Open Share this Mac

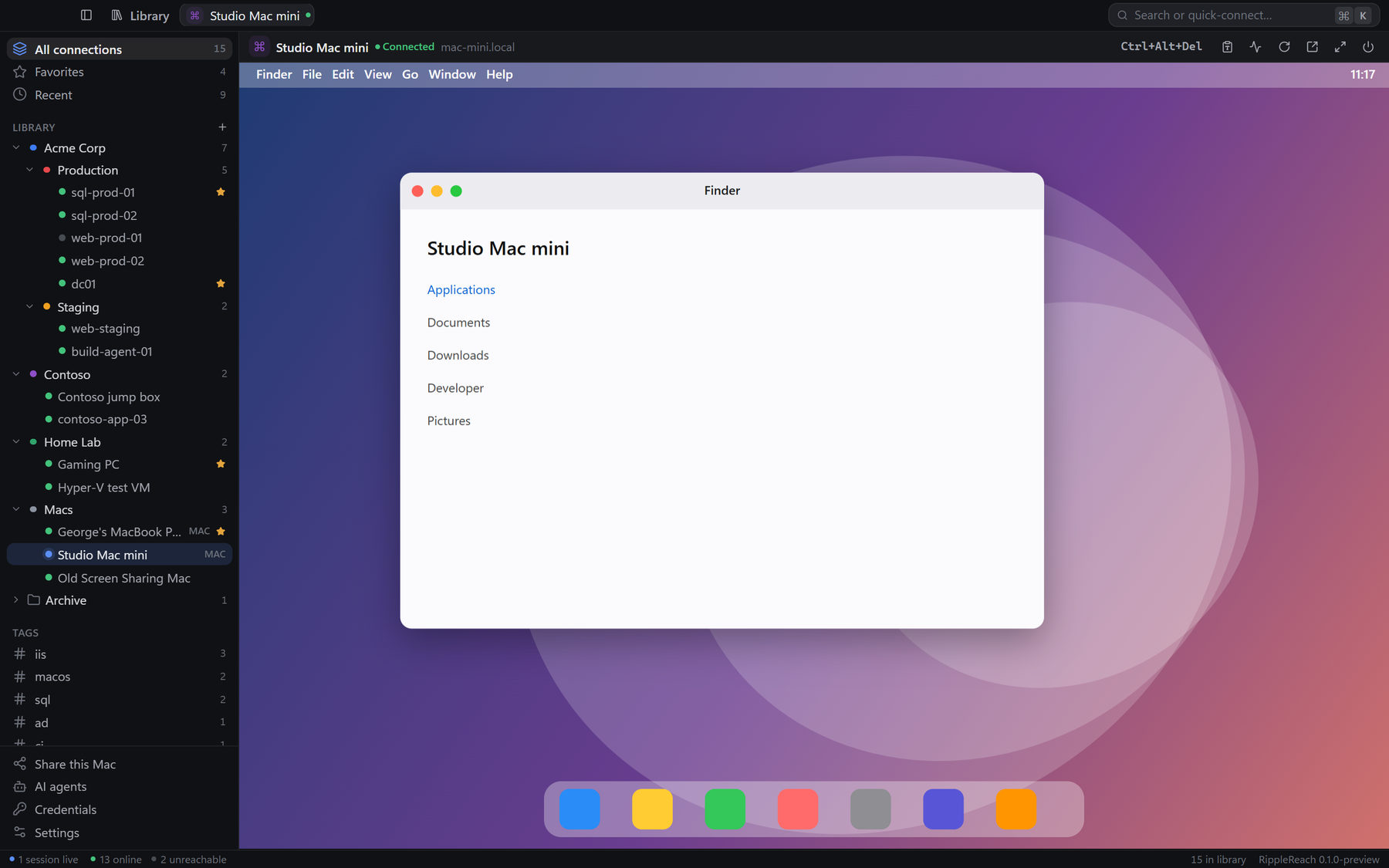point(120,764)
